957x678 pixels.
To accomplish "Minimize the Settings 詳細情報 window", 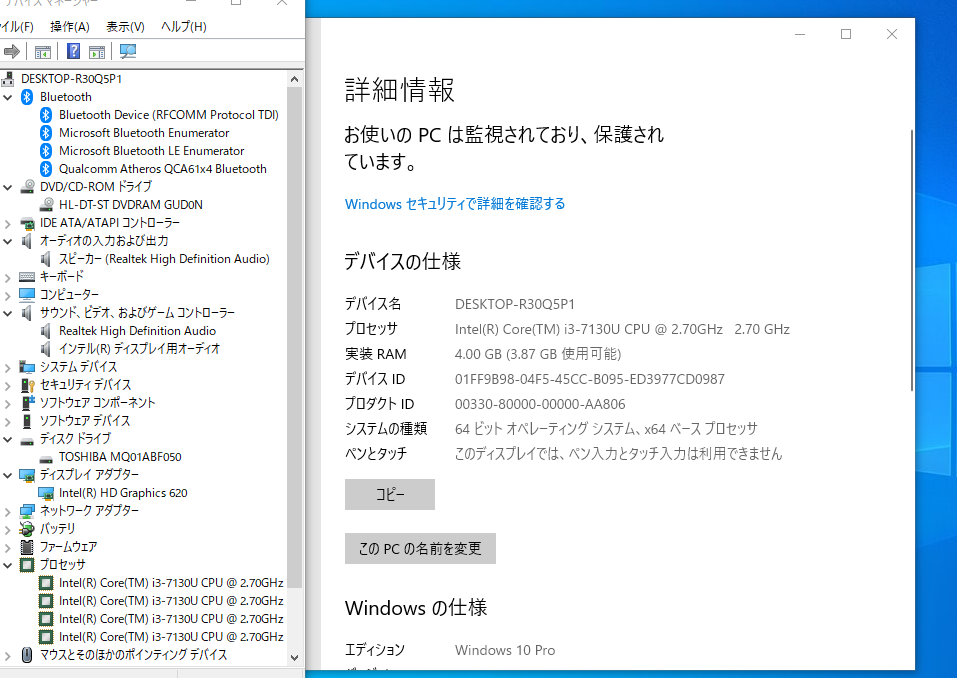I will [x=800, y=34].
